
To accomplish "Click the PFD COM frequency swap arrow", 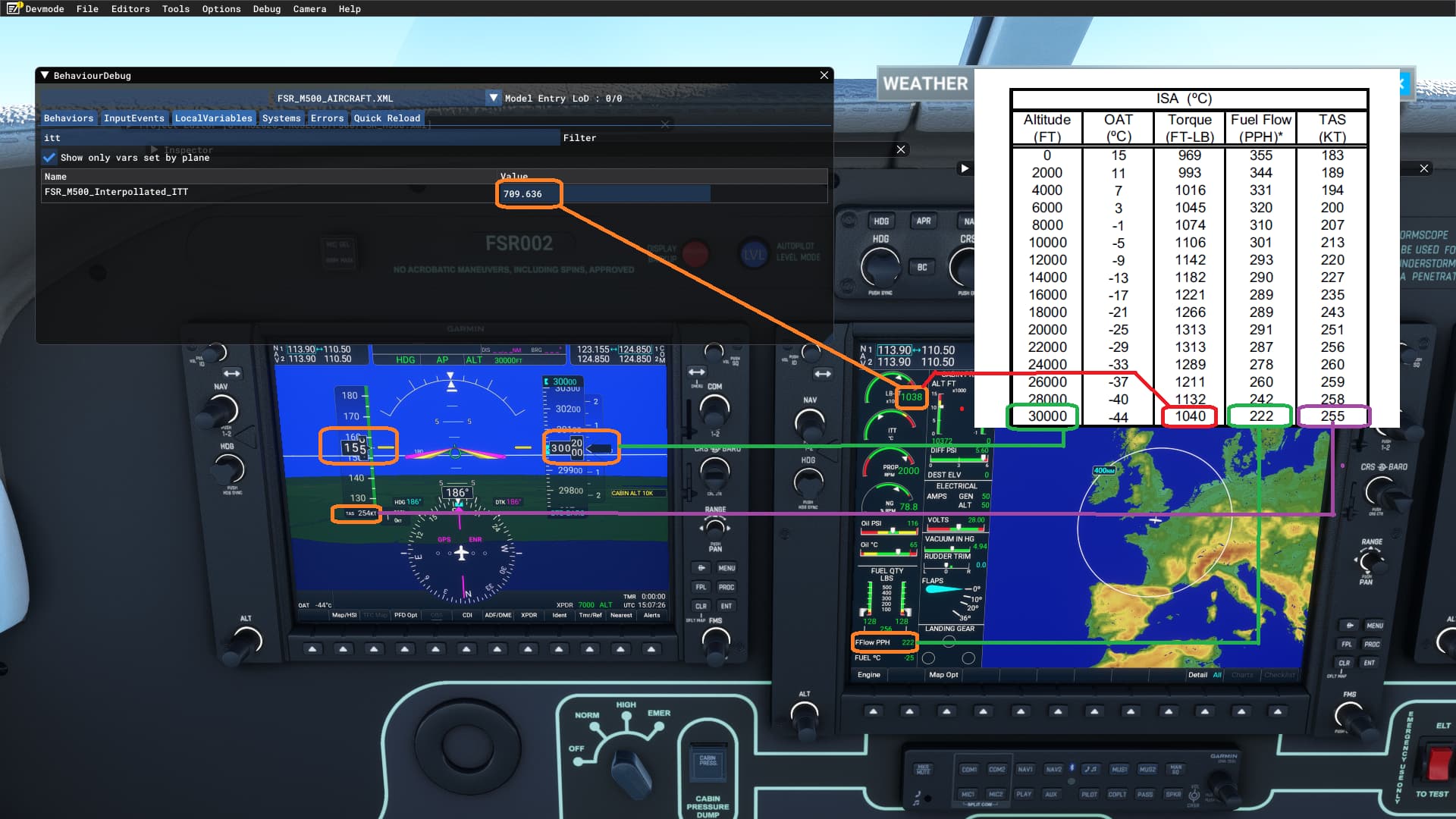I will click(x=696, y=372).
